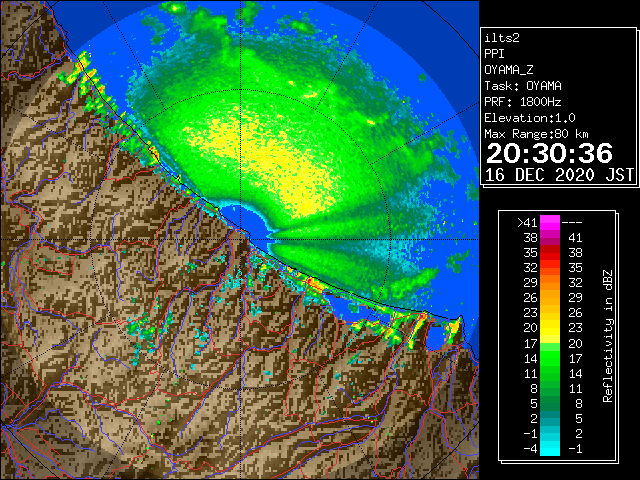The height and width of the screenshot is (480, 640).
Task: Pick the cyan -4 to -1 dBZ swatch
Action: click(550, 449)
